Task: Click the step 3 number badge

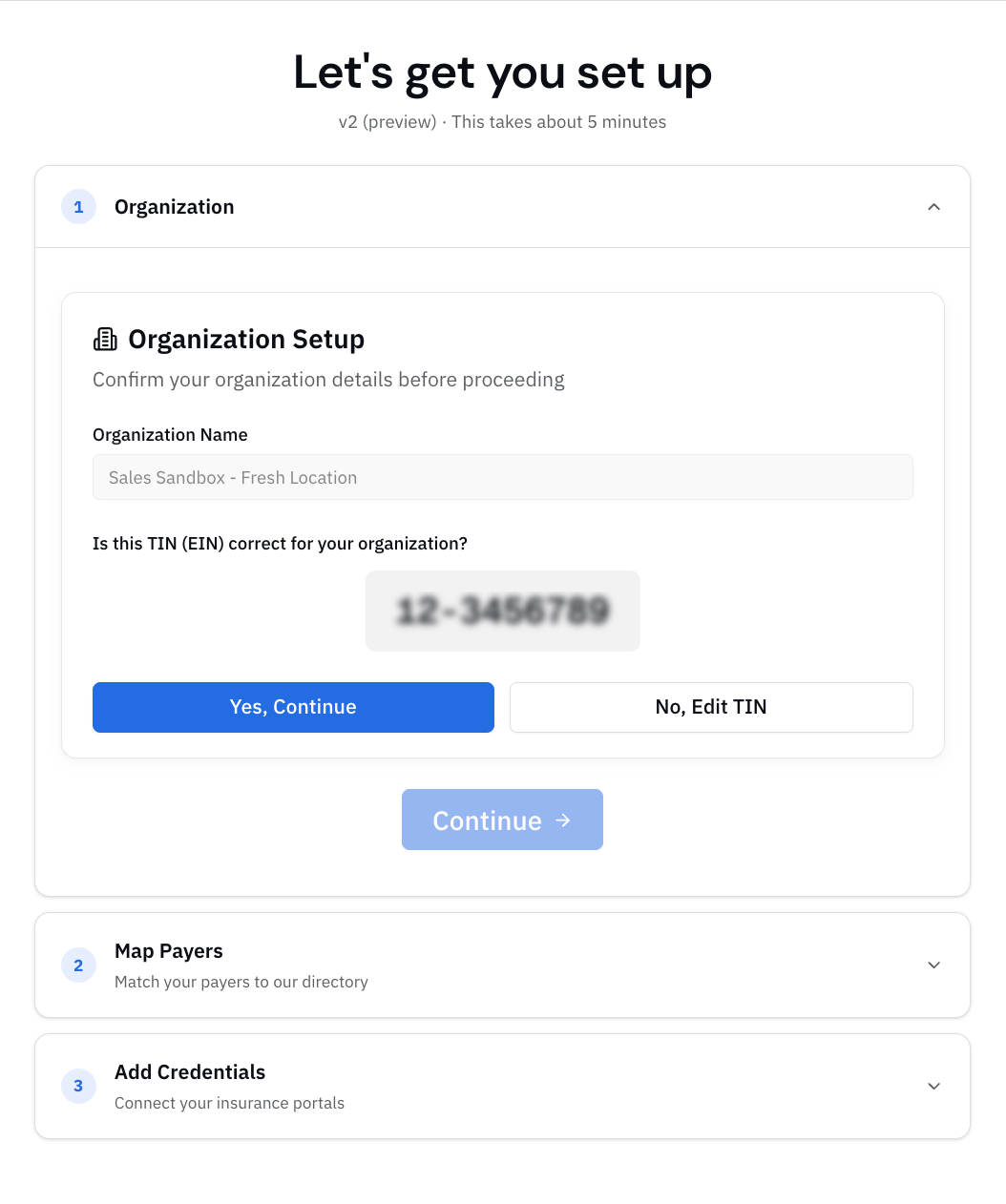Action: point(78,1086)
